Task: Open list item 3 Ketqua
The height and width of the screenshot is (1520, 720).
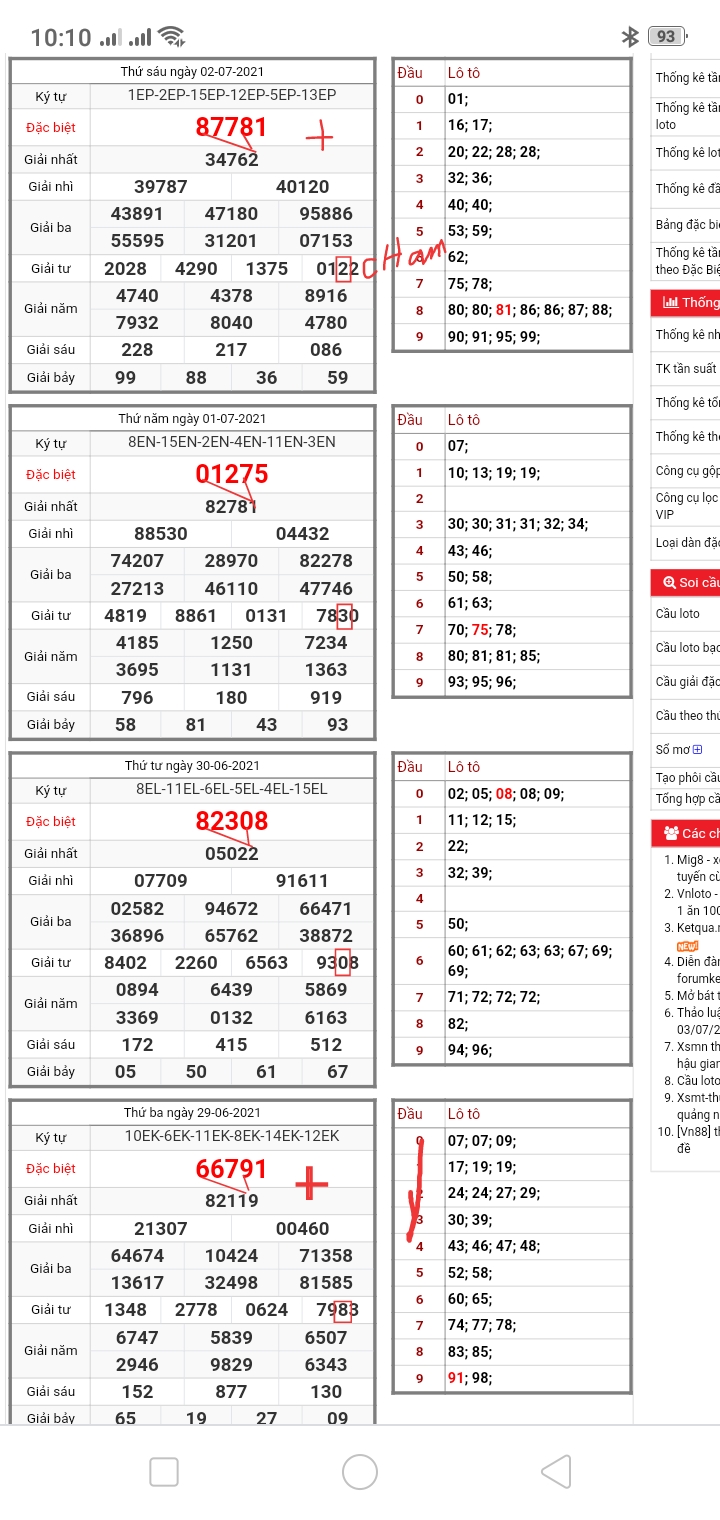Action: click(698, 928)
